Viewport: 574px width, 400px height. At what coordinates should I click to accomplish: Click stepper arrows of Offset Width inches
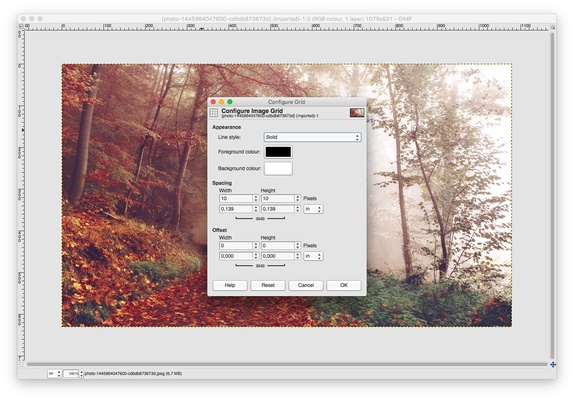click(x=256, y=256)
